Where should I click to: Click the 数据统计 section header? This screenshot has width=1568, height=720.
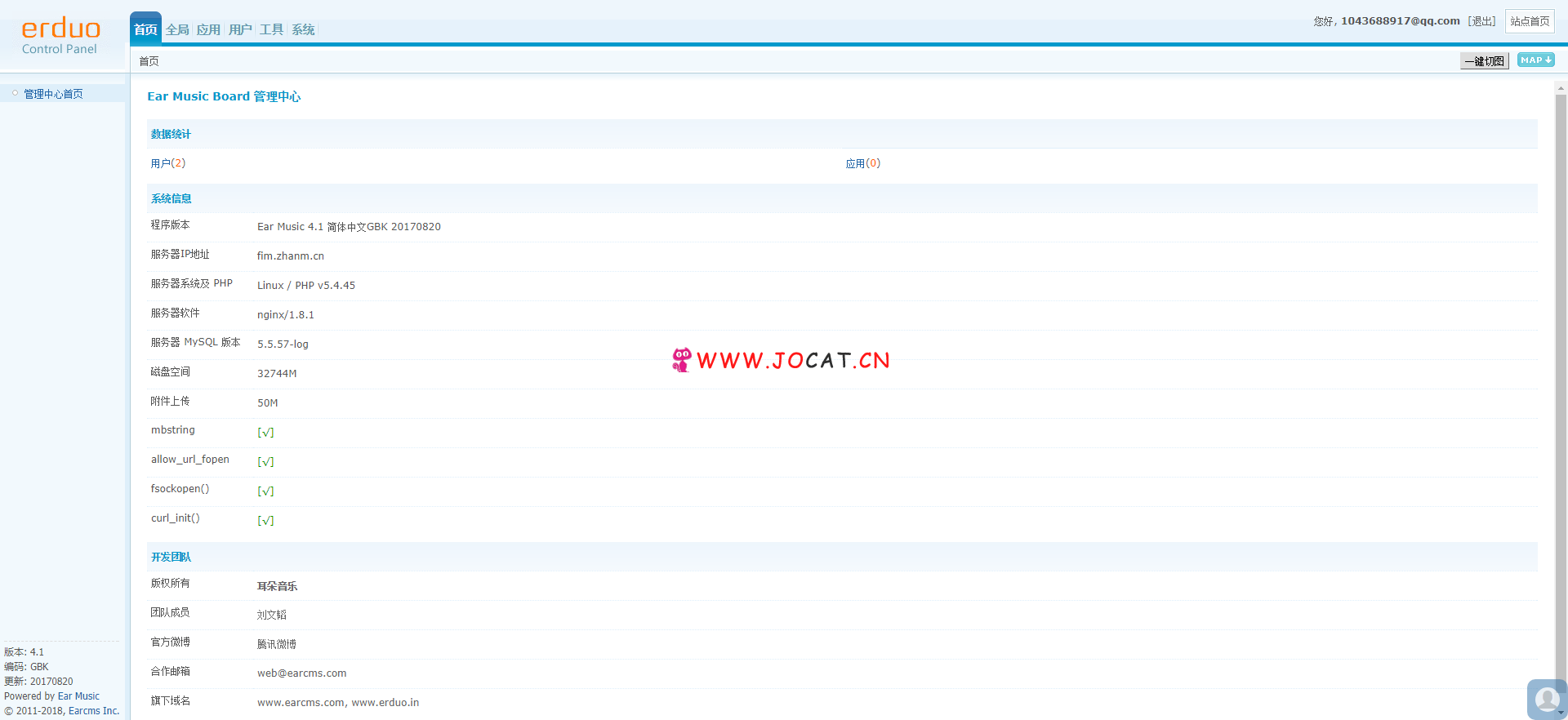point(171,134)
